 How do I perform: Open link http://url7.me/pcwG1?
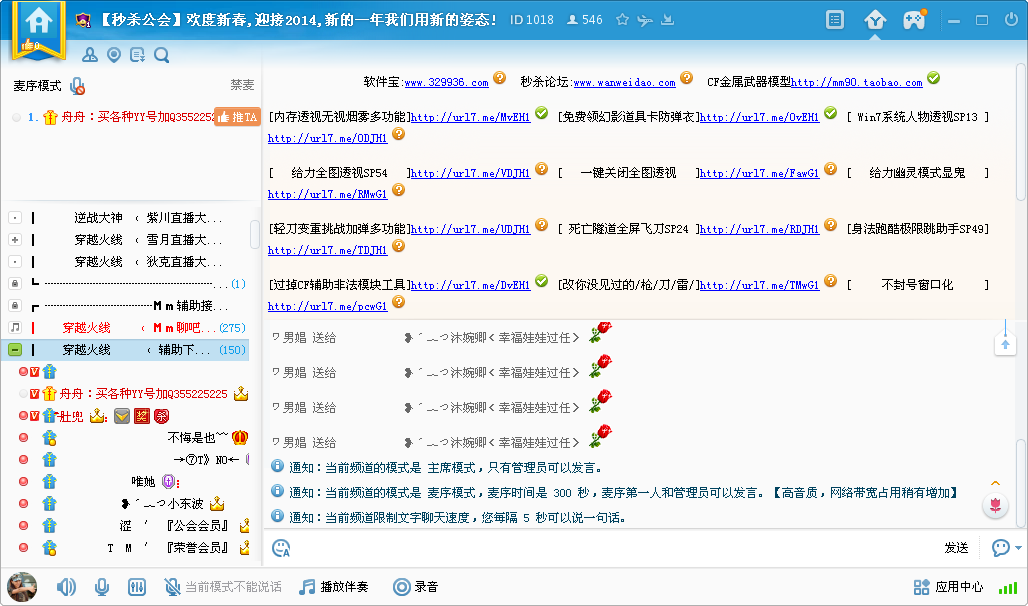point(327,307)
